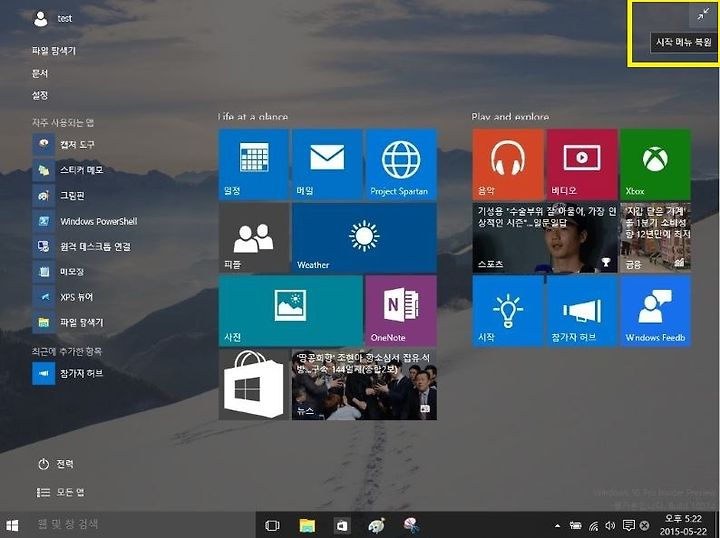Open 설정 from the Start menu
The width and height of the screenshot is (720, 538).
pos(40,95)
